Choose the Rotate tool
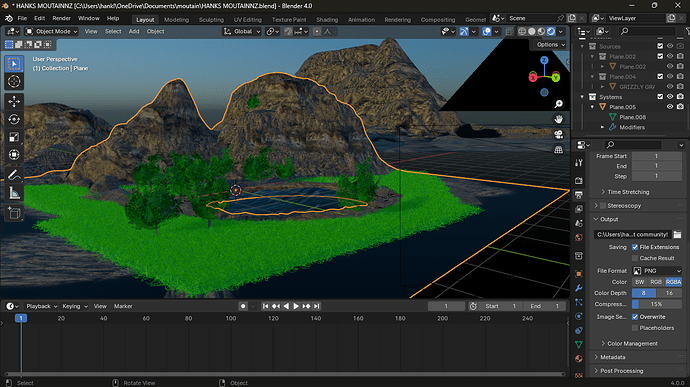Viewport: 690px width, 387px height. coord(14,119)
